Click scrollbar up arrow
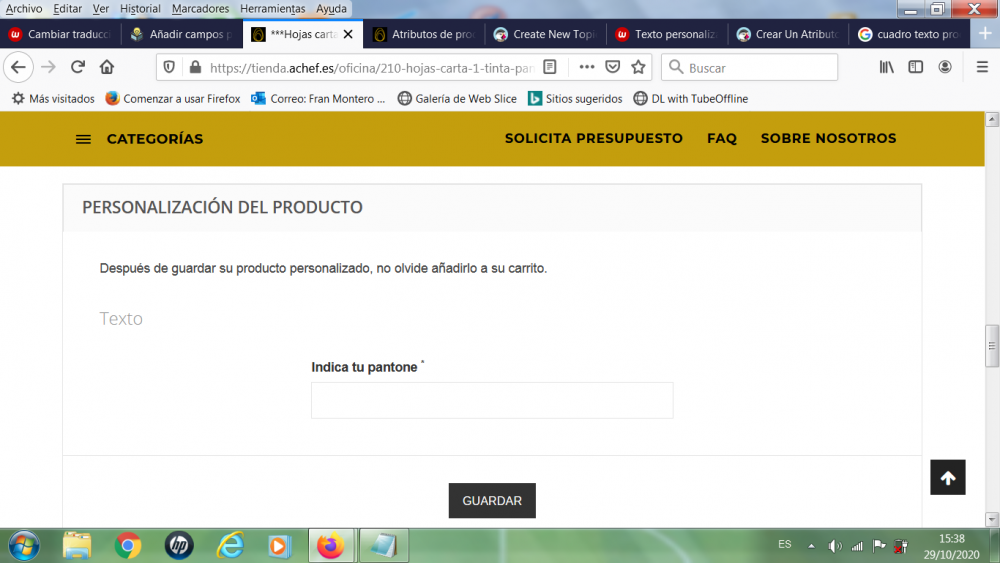 992,119
